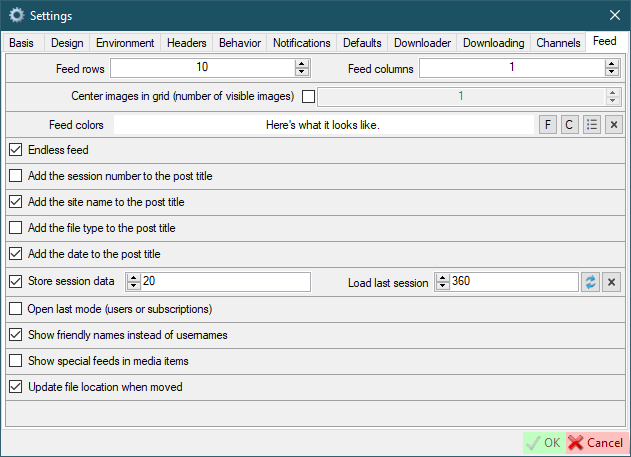The height and width of the screenshot is (457, 631).
Task: Enable Add the session number to post title
Action: pos(15,176)
